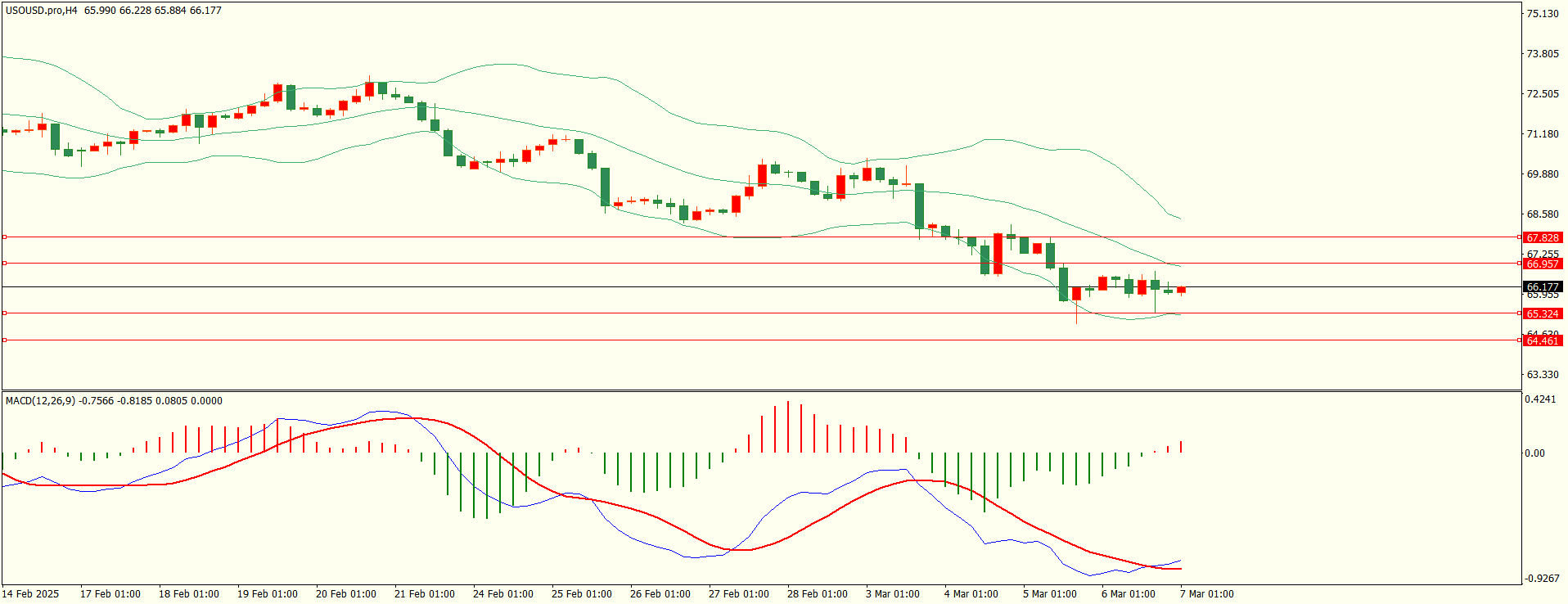Image resolution: width=1568 pixels, height=604 pixels.
Task: Click the black 66.177 current price label
Action: click(1543, 287)
